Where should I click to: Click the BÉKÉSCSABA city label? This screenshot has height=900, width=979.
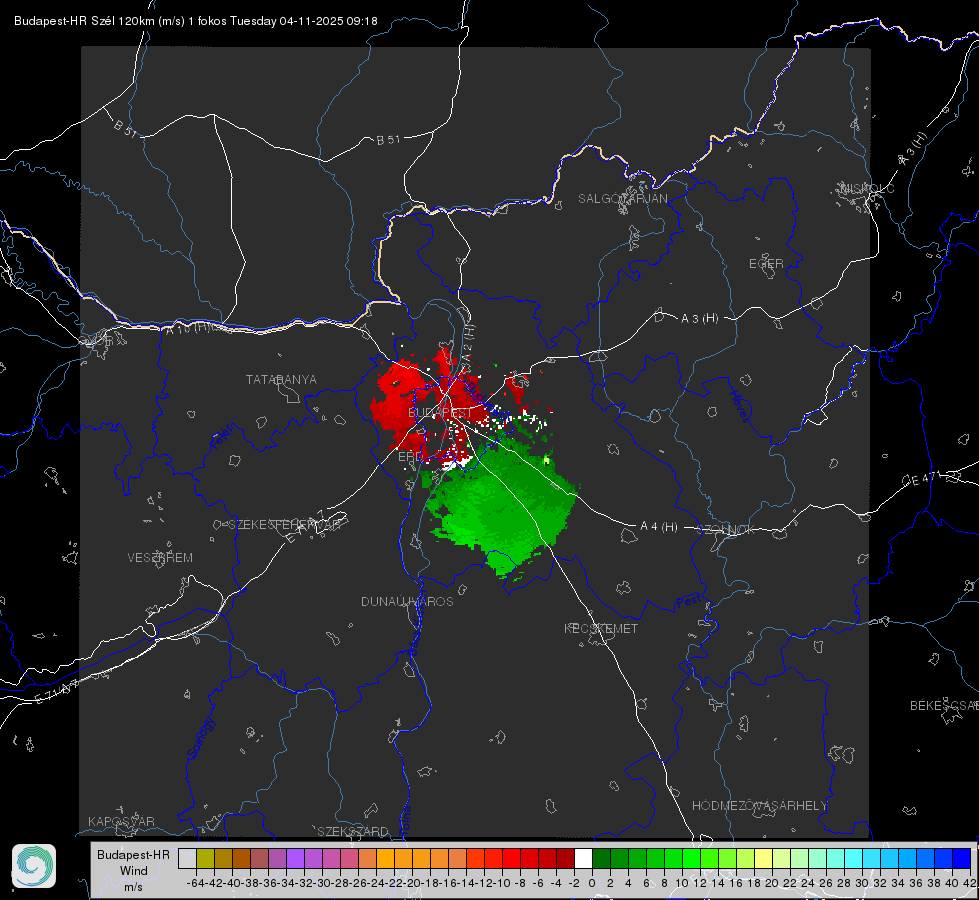point(944,706)
